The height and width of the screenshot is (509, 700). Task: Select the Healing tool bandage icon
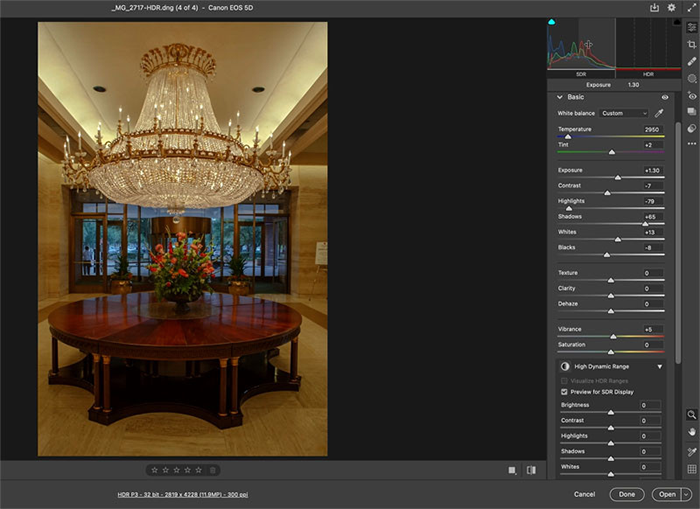pyautogui.click(x=692, y=61)
